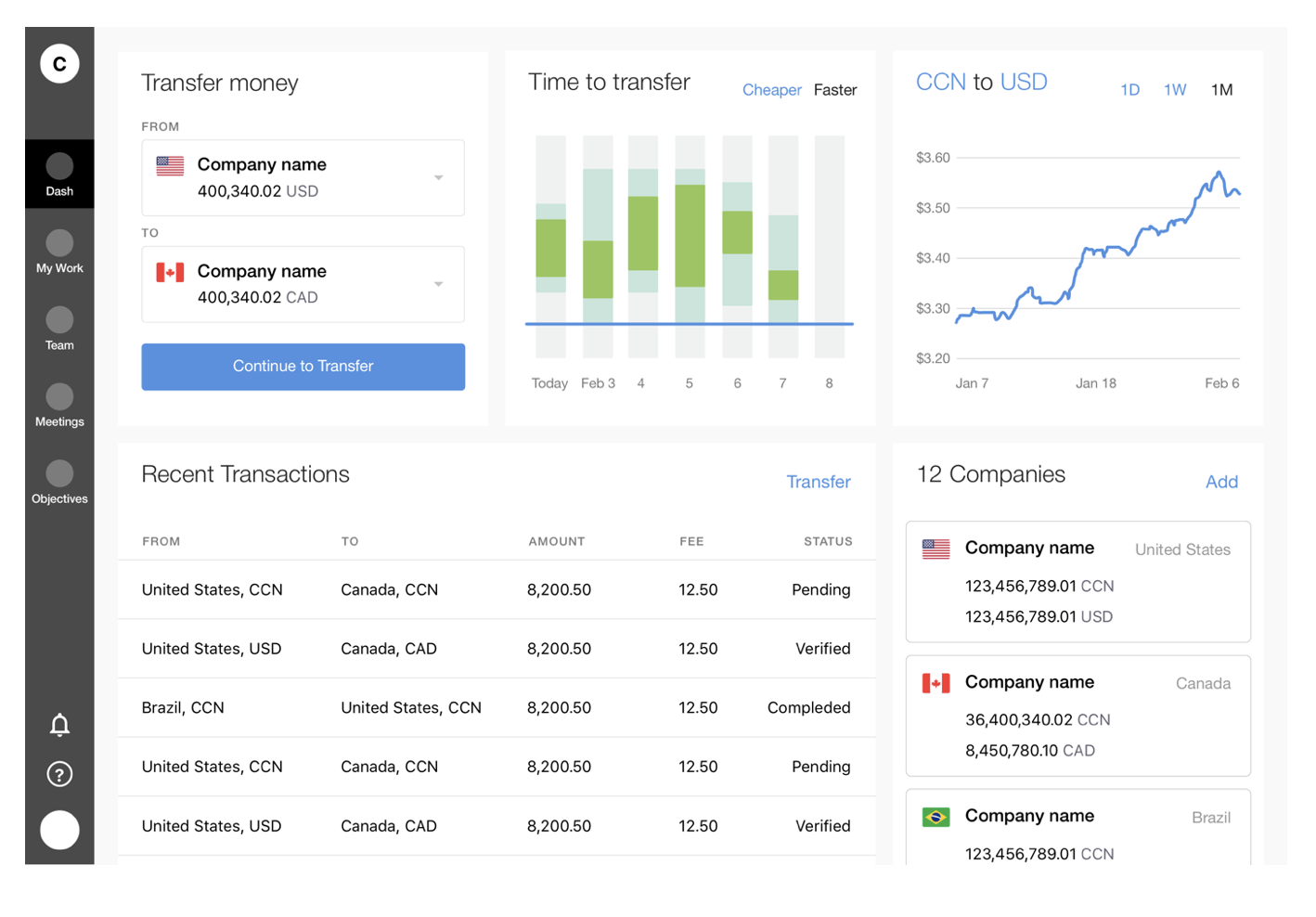This screenshot has width=1316, height=917.
Task: Open the Canada company card
Action: click(1077, 716)
